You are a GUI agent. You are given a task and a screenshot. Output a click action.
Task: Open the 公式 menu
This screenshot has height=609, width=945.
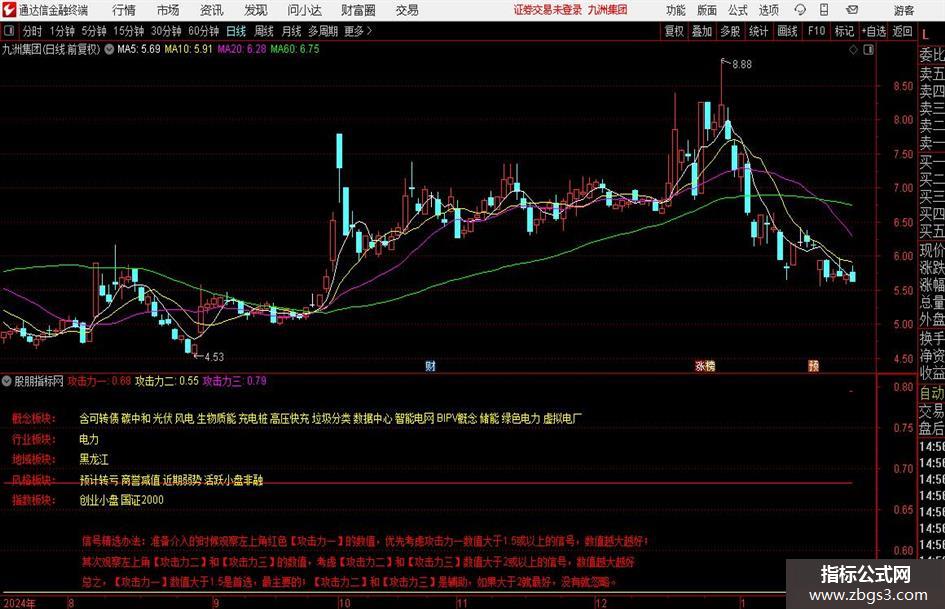tap(738, 10)
